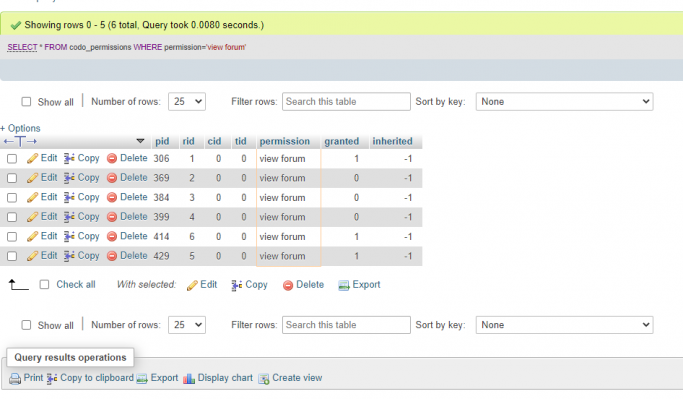Click the Display chart bar icon
Screen dimensions: 683x399
point(189,379)
